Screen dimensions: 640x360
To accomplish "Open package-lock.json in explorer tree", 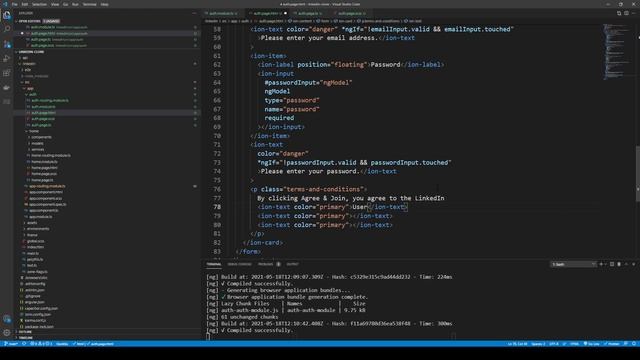I will (x=40, y=327).
